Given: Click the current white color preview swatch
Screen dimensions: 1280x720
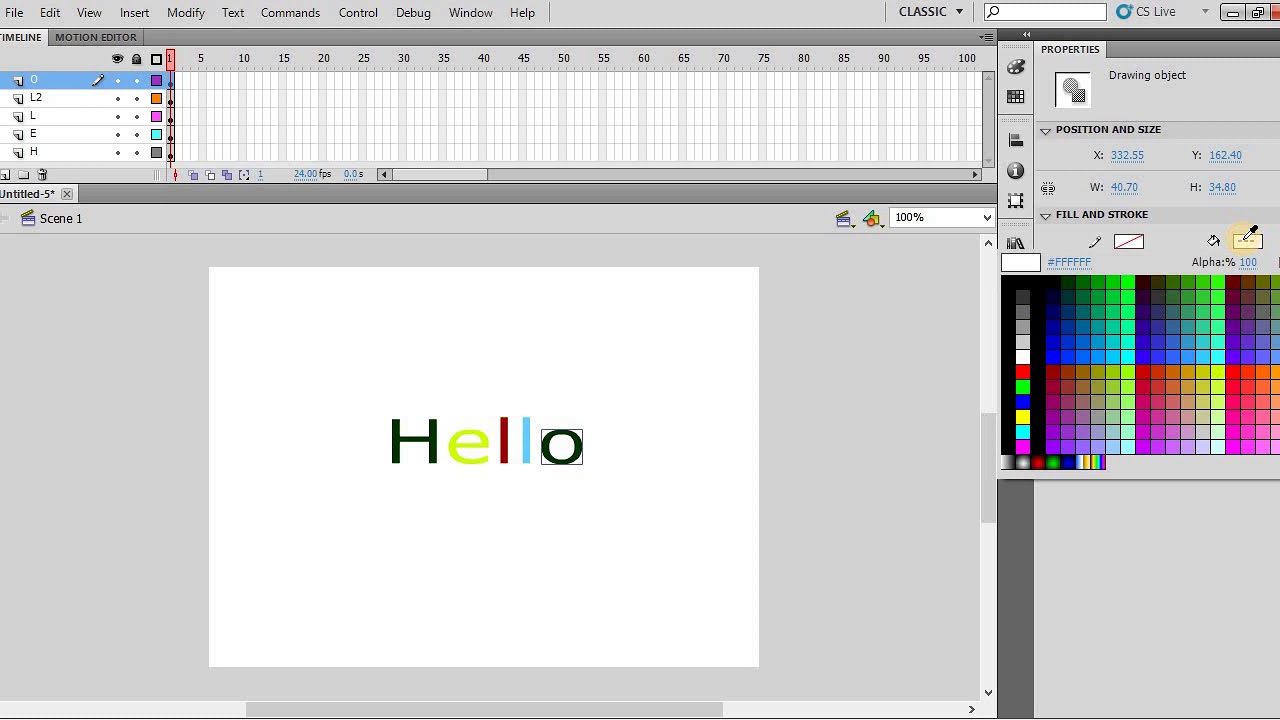Looking at the screenshot, I should click(1021, 263).
